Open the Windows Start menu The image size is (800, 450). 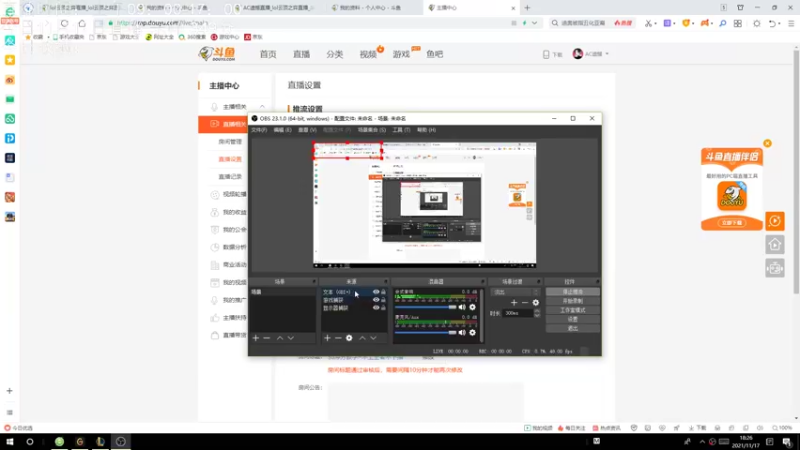pyautogui.click(x=10, y=442)
